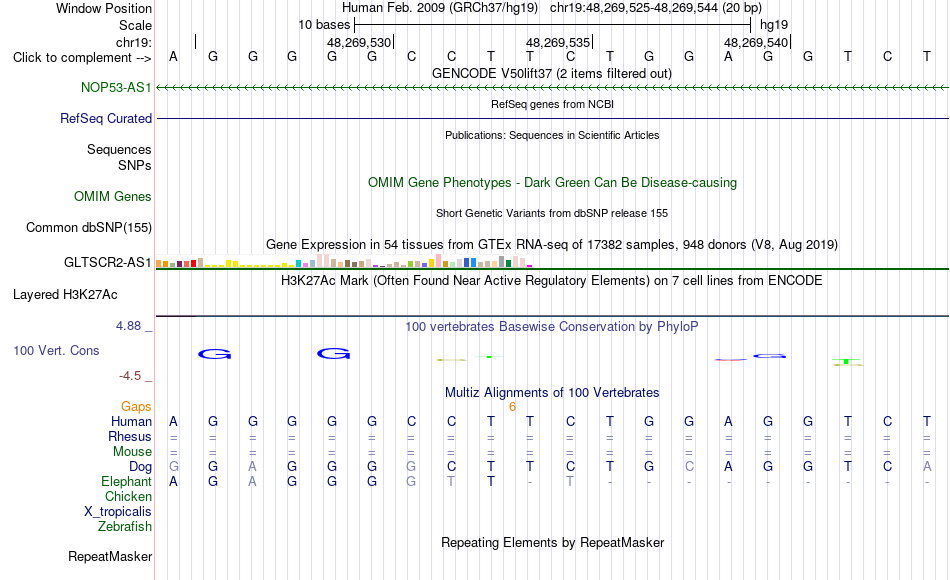Click the NOP53-AS1 green arrowed gene line
The image size is (950, 580).
click(x=552, y=88)
